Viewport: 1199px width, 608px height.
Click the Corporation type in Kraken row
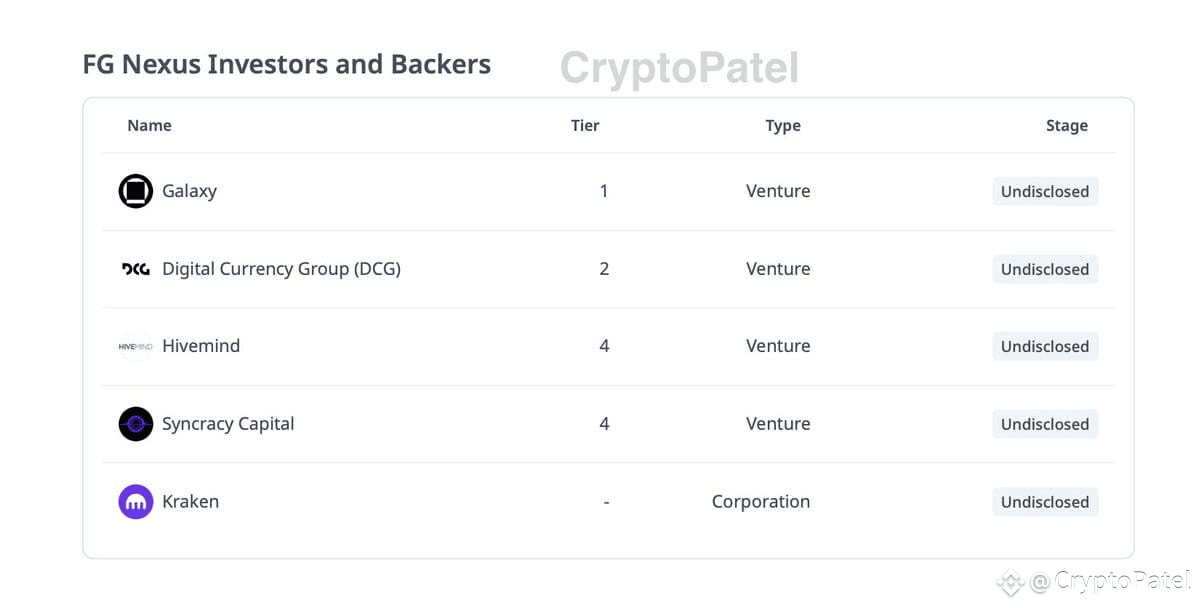tap(761, 502)
